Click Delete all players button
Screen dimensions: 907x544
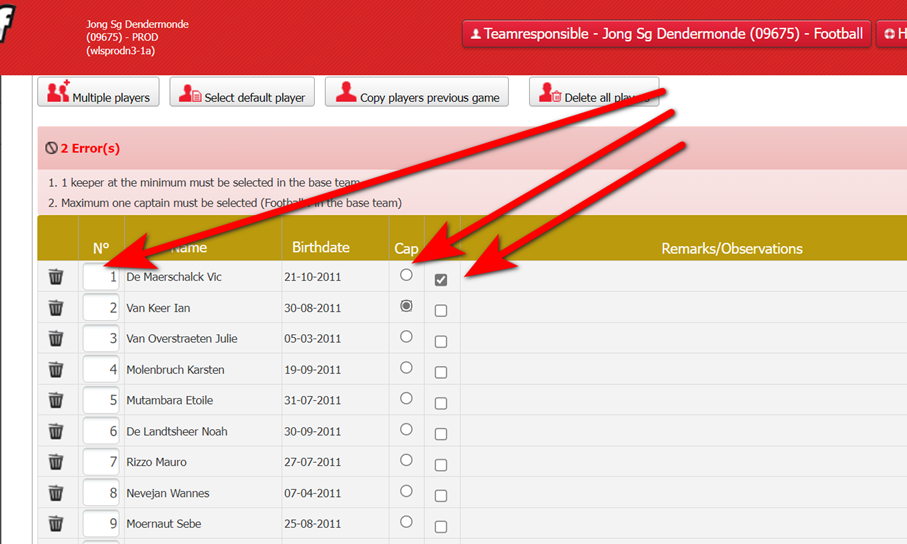coord(593,94)
